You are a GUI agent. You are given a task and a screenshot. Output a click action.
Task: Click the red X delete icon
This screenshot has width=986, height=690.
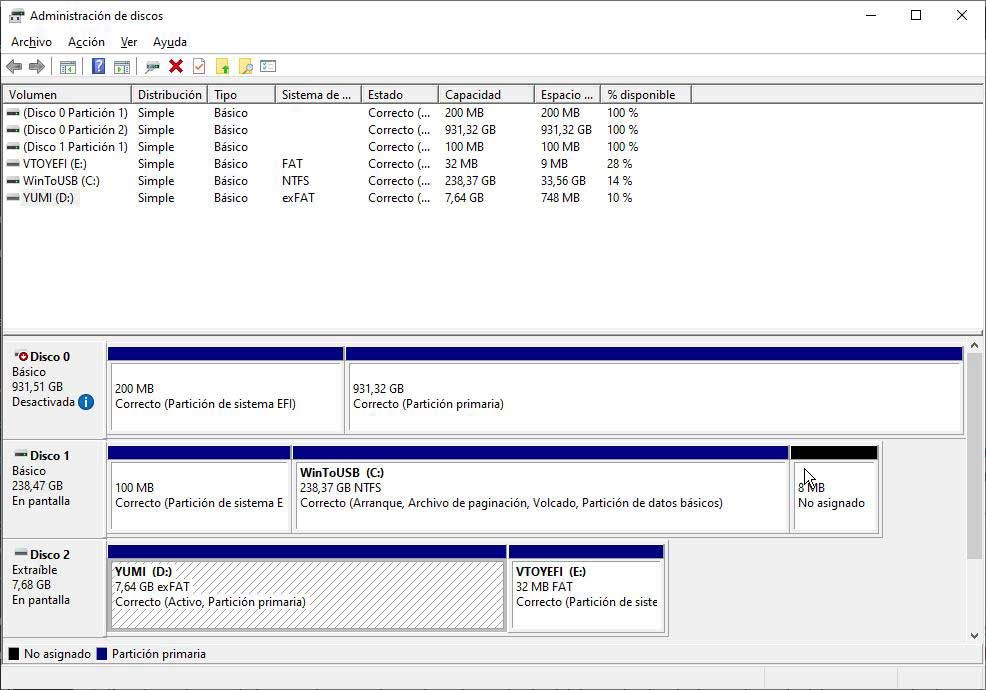pos(176,66)
